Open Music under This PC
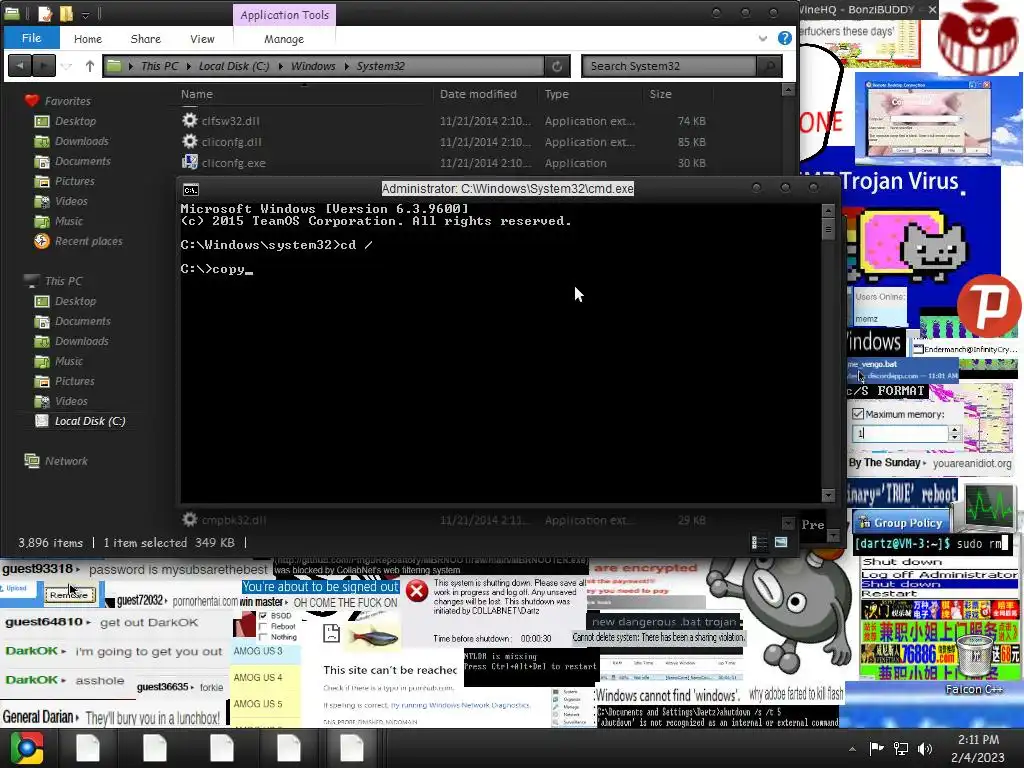Viewport: 1024px width, 768px height. 69,361
